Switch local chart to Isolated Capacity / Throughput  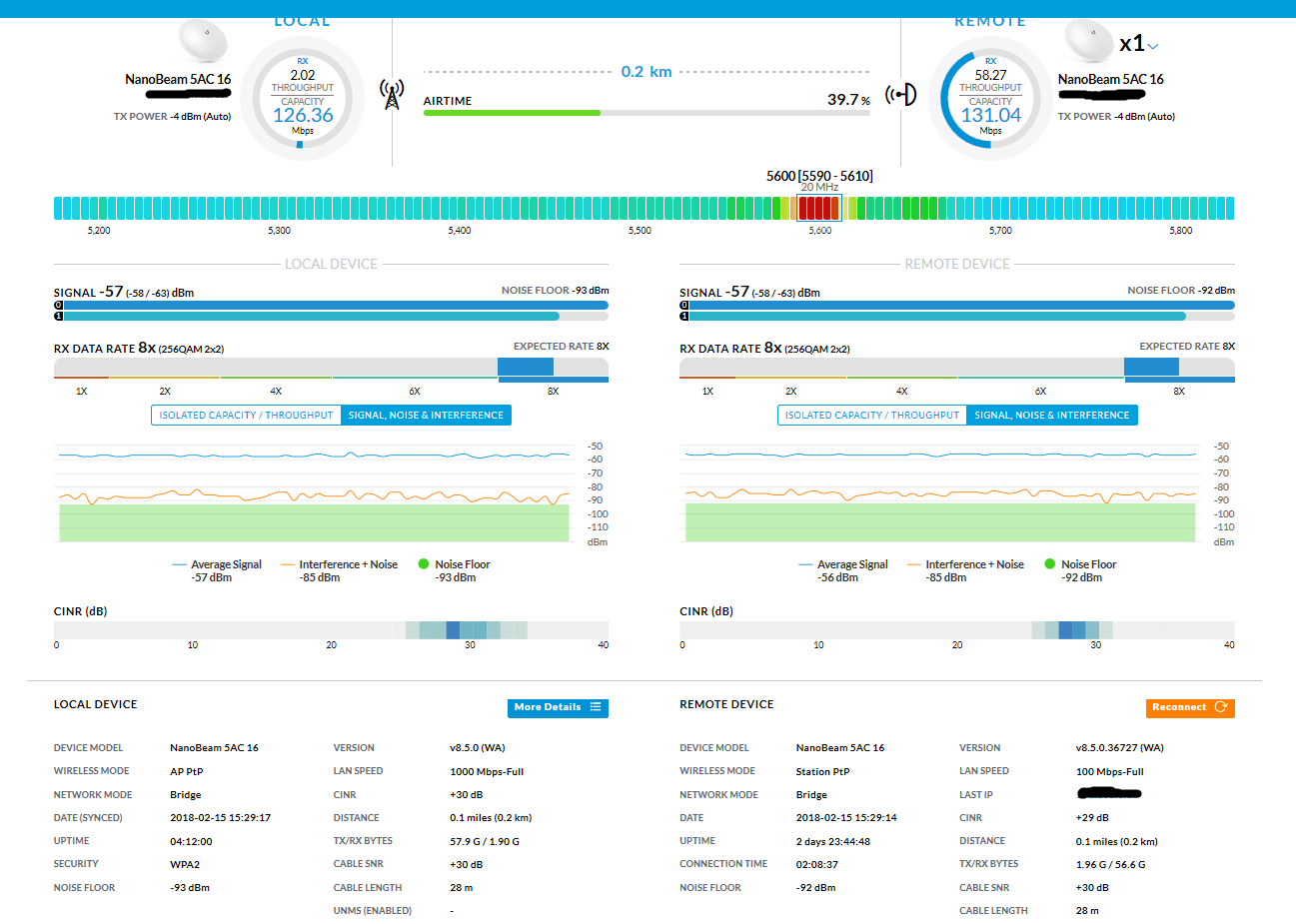(x=246, y=416)
